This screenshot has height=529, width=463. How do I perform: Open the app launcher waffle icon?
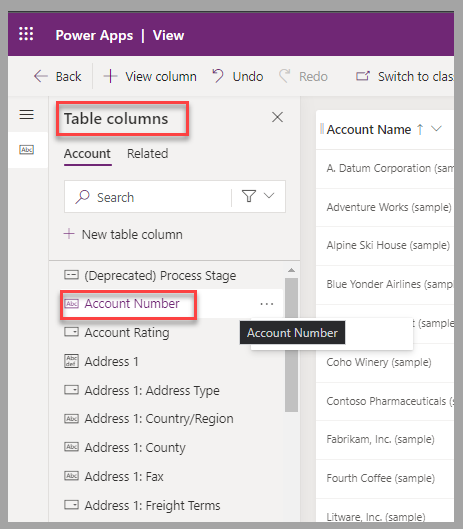point(26,34)
